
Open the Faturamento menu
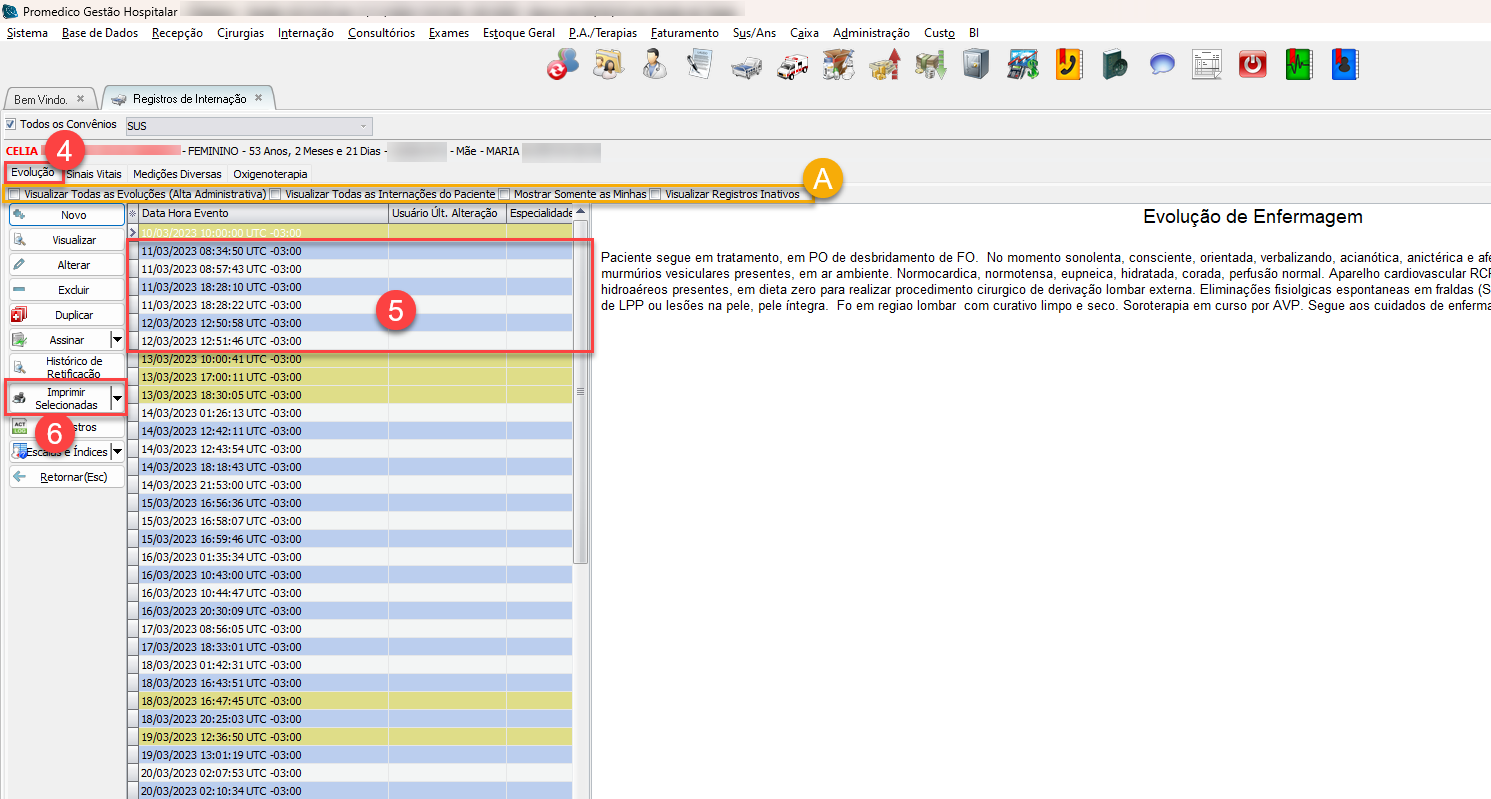pyautogui.click(x=684, y=33)
